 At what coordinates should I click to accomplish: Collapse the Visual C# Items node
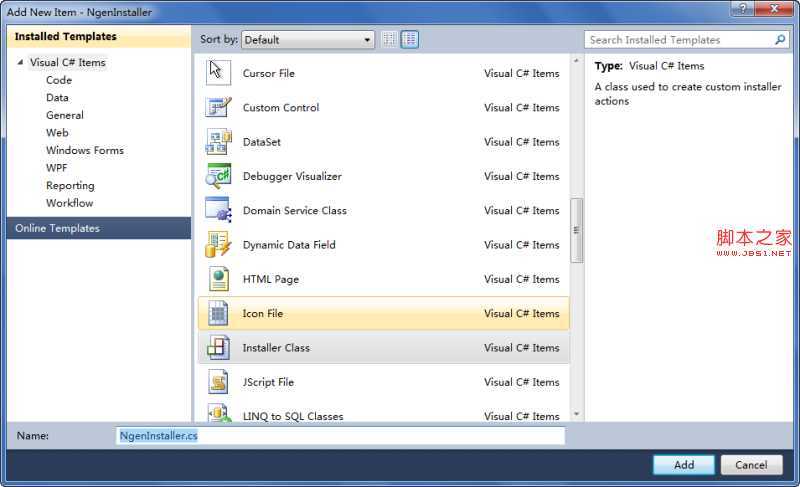(x=20, y=62)
